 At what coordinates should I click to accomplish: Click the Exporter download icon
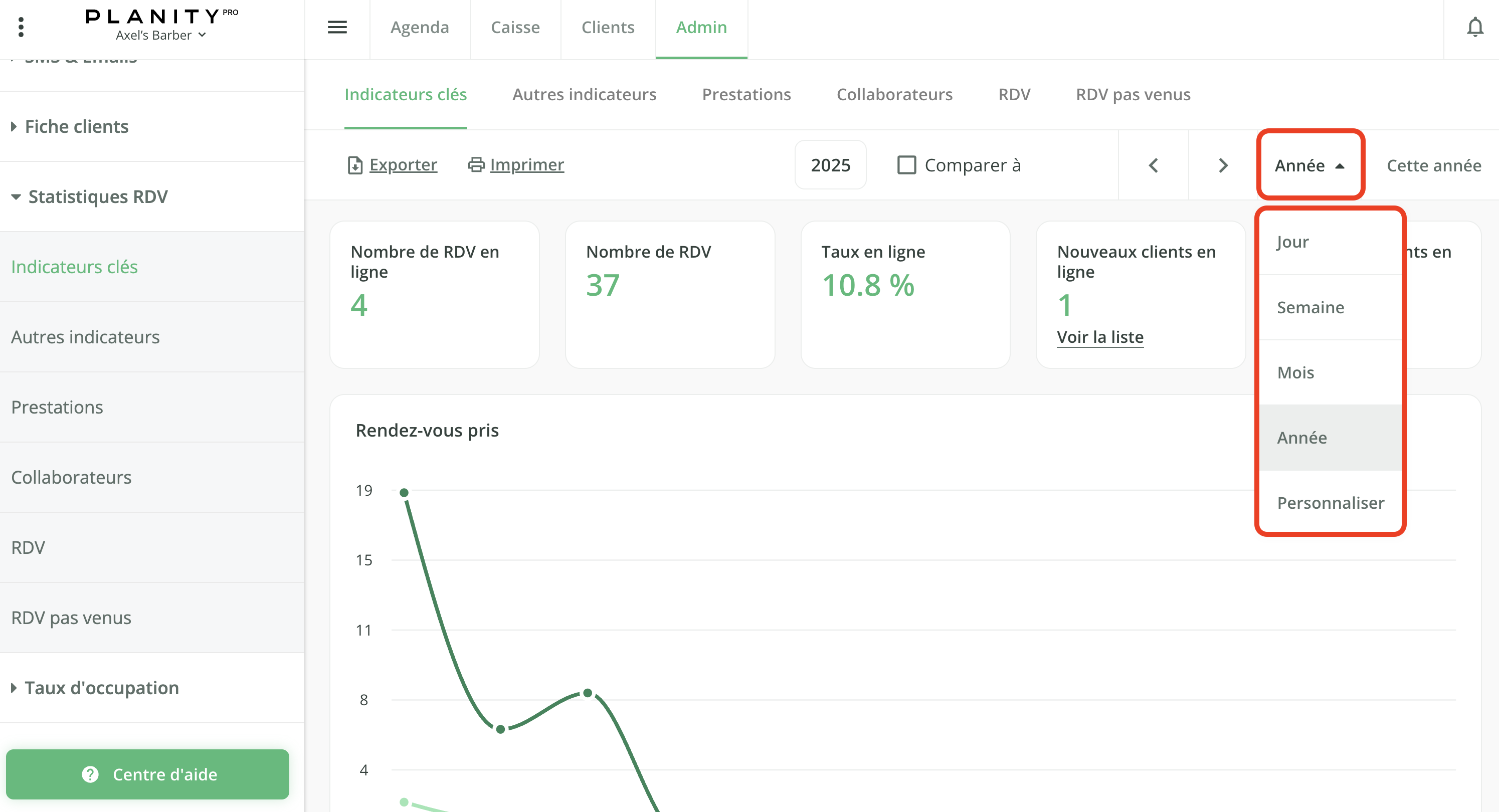coord(354,165)
